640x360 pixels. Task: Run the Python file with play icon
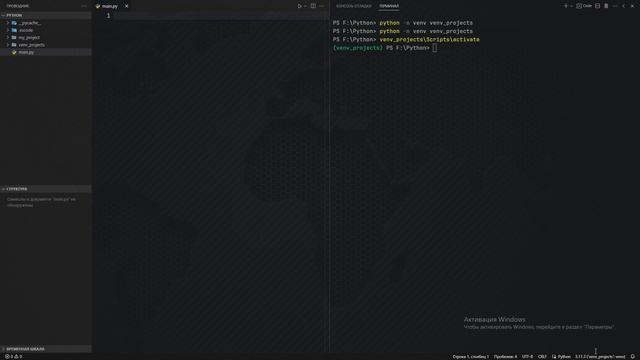[x=299, y=6]
